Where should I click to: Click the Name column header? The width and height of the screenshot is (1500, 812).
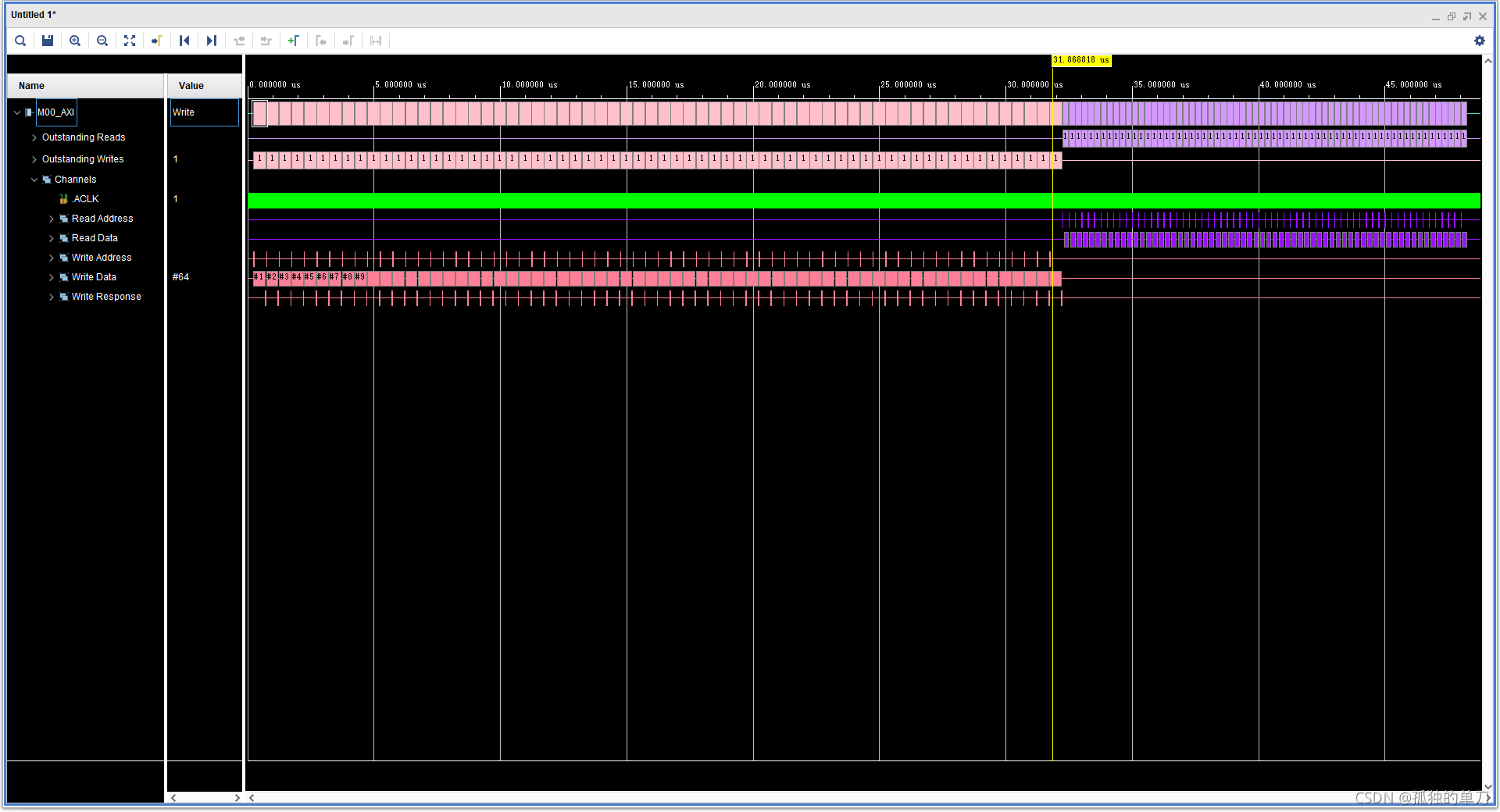click(31, 85)
